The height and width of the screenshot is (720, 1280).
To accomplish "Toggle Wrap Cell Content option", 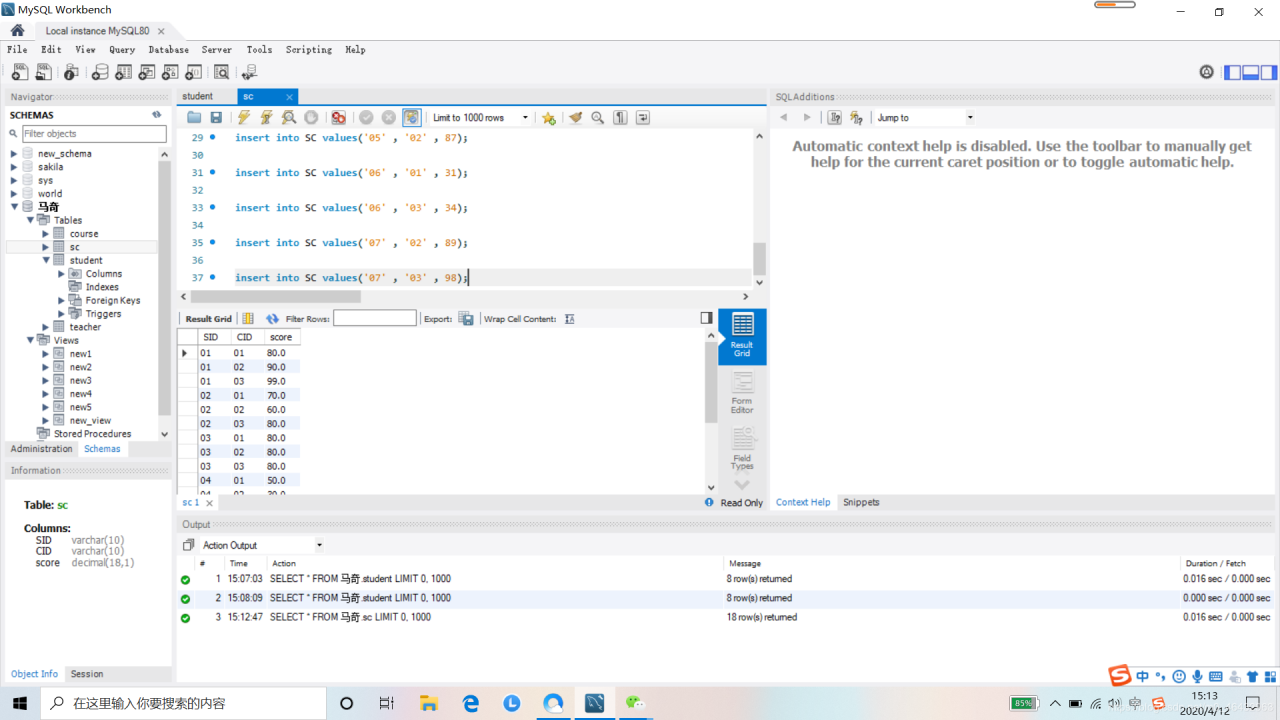I will click(x=569, y=319).
